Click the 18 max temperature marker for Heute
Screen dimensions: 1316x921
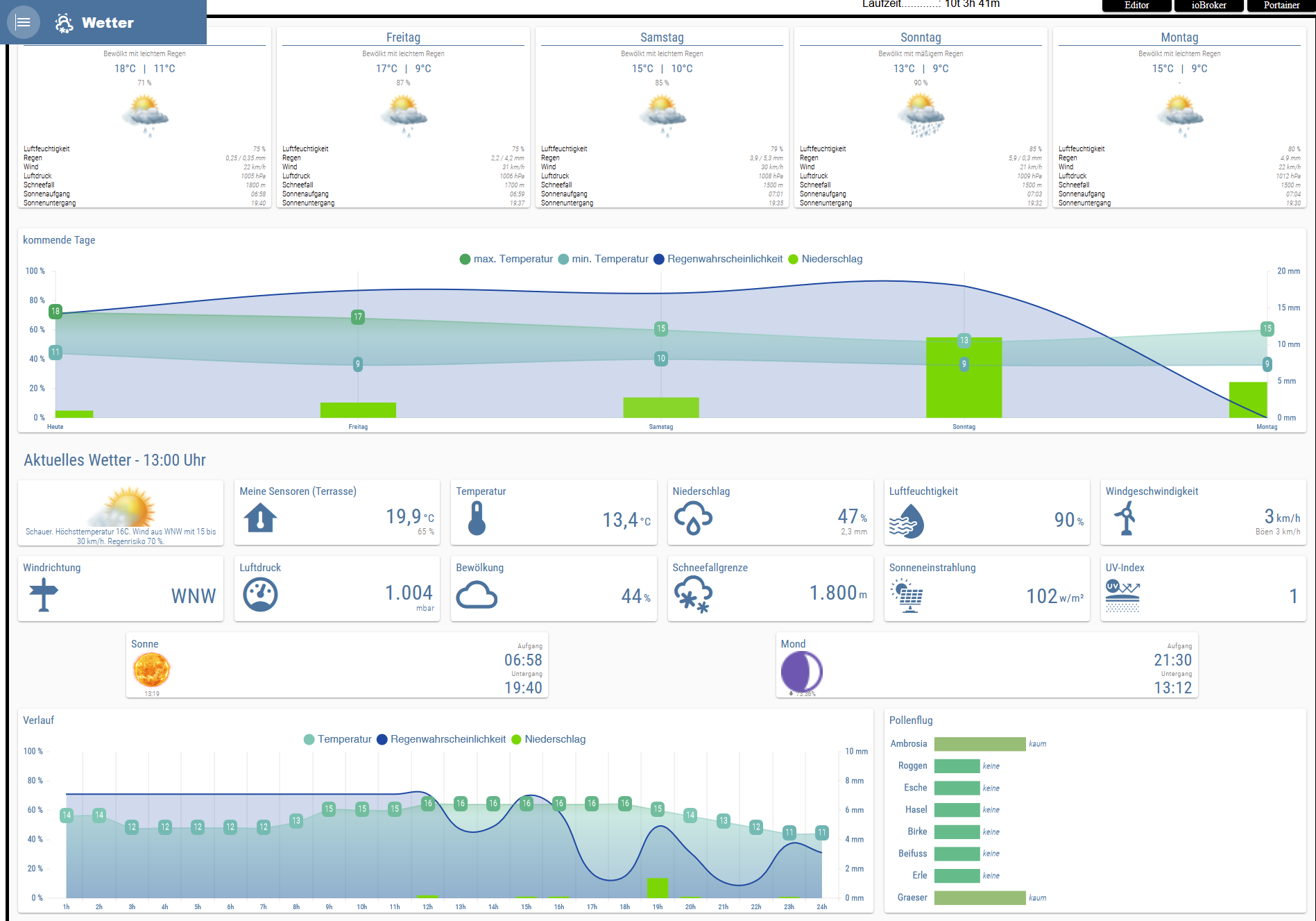point(55,312)
